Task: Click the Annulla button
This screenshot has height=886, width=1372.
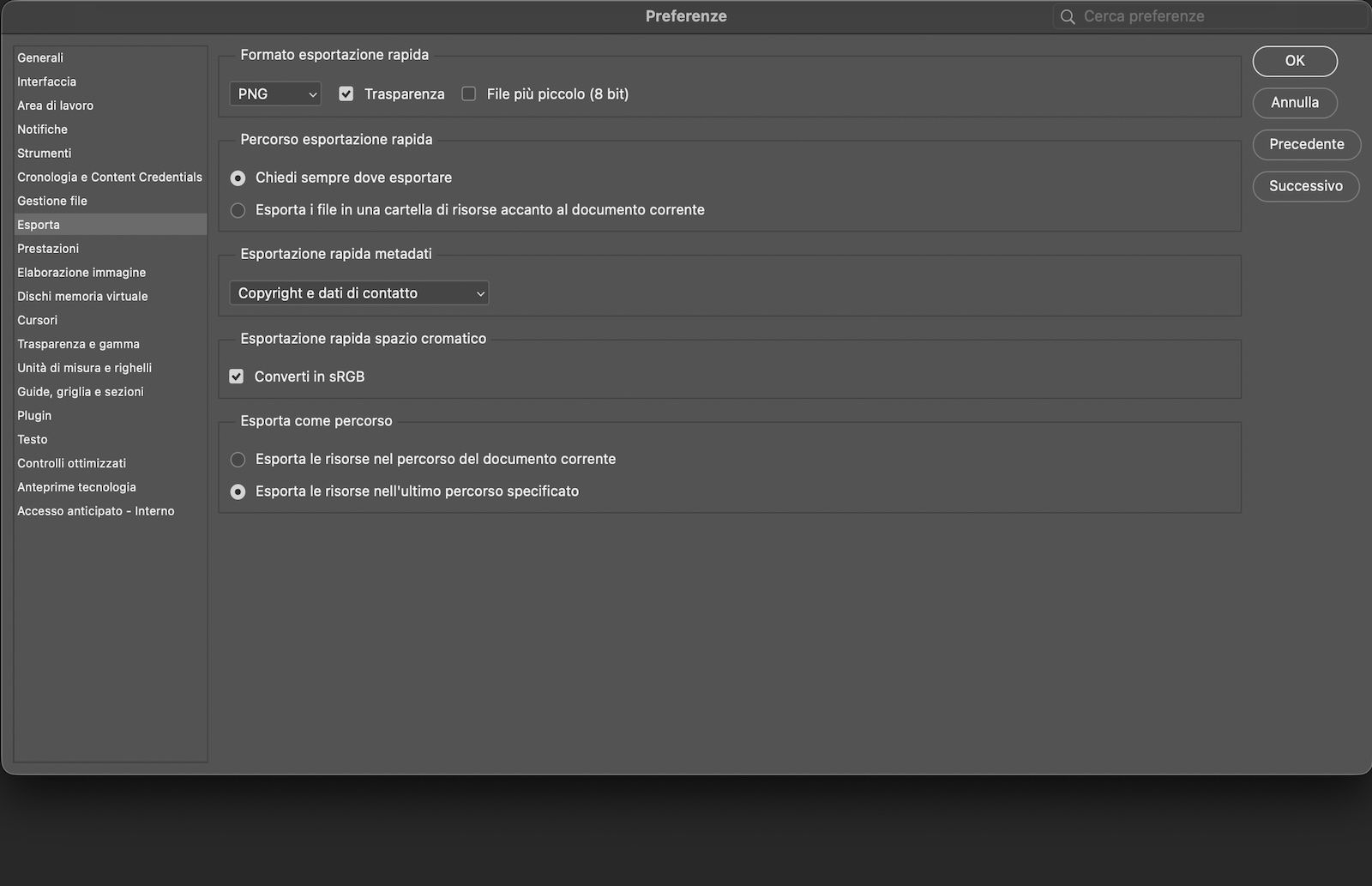Action: 1294,102
